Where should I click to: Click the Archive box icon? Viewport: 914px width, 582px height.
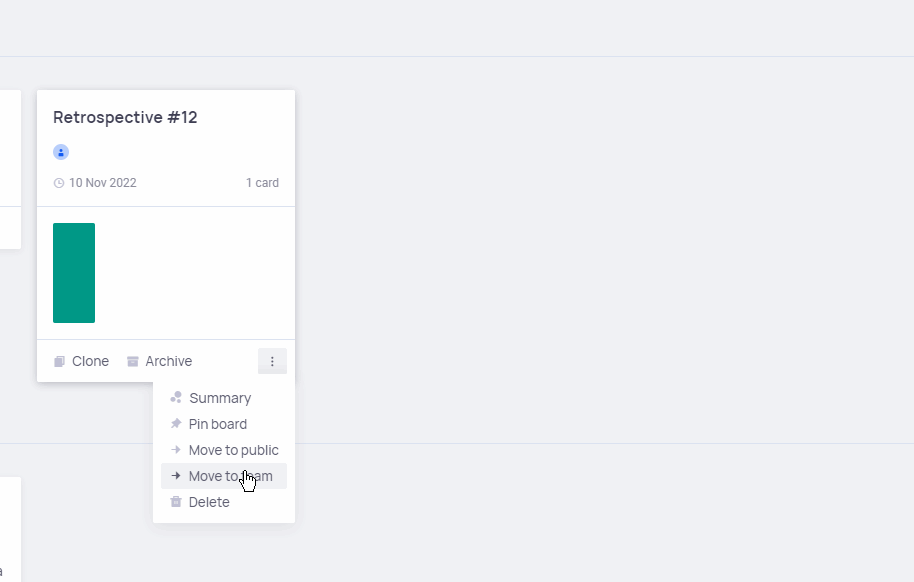coord(133,361)
